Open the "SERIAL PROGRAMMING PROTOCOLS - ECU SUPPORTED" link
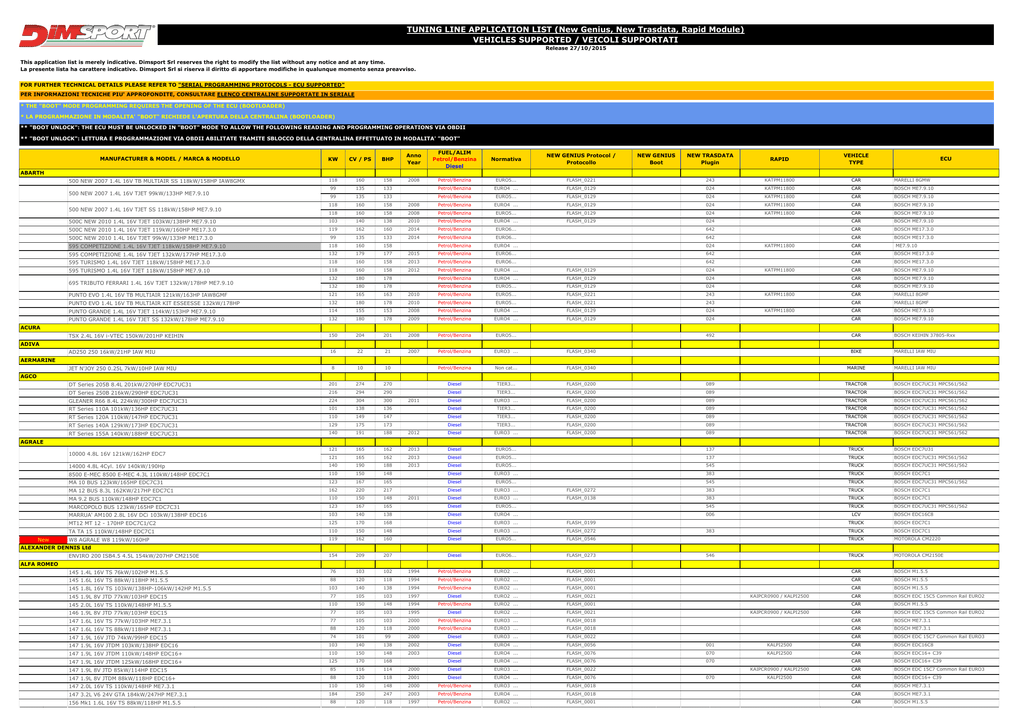This screenshot has width=1024, height=724. pyautogui.click(x=261, y=85)
